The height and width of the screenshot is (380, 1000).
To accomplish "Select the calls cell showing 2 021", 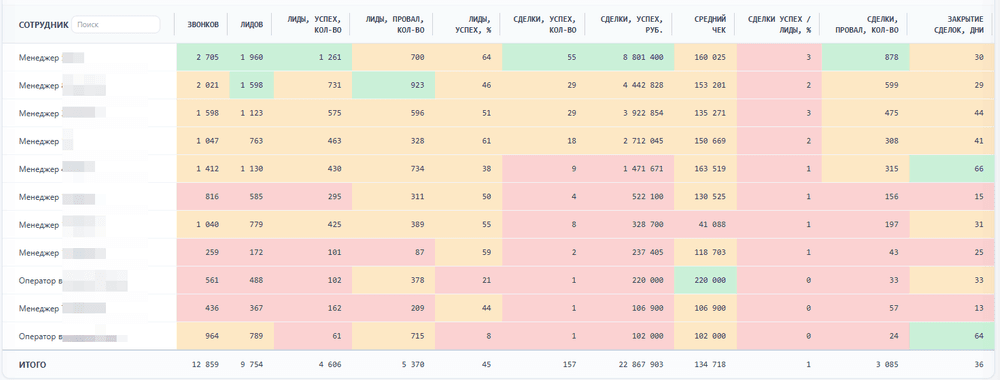I will tap(202, 85).
